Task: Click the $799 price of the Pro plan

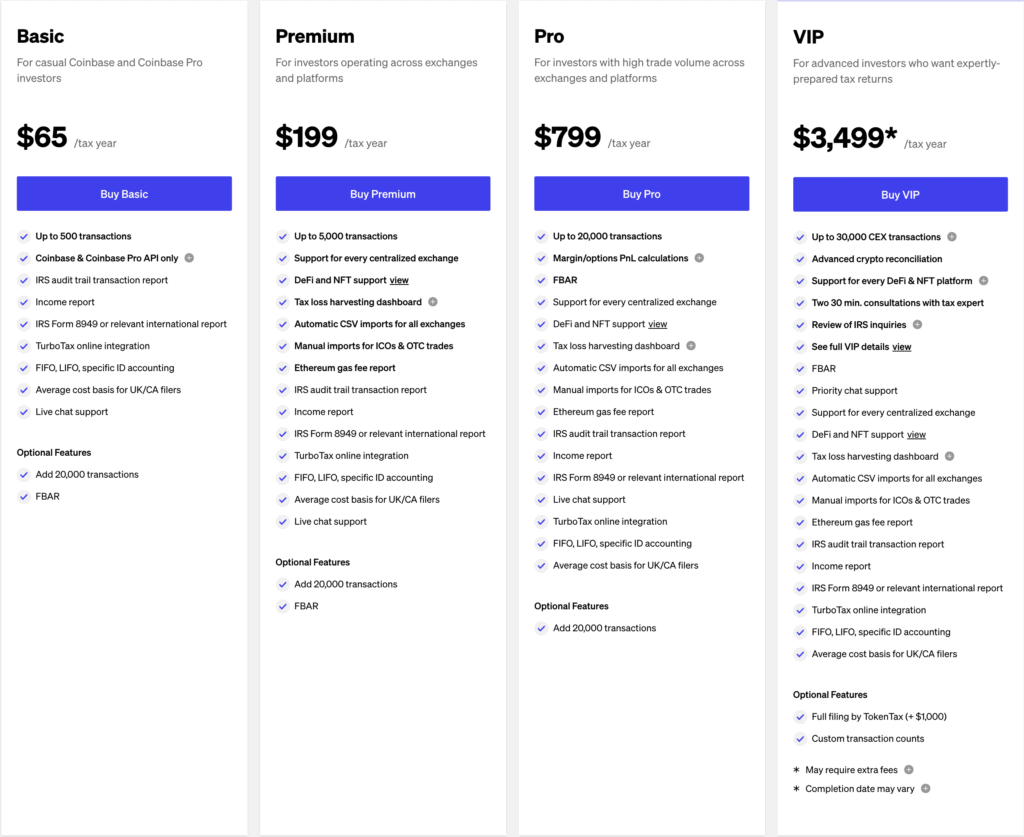Action: point(568,136)
